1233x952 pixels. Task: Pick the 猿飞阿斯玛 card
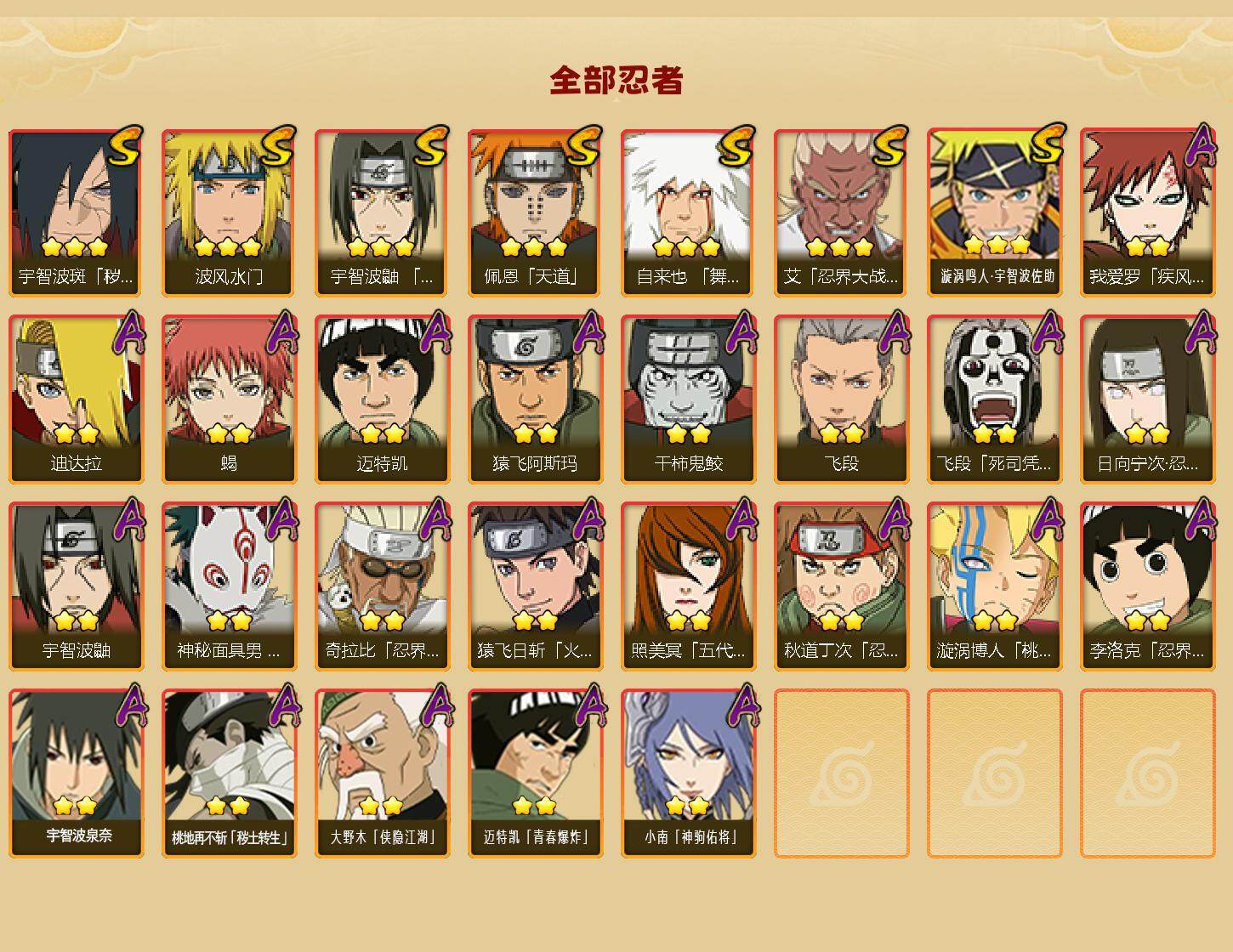[535, 399]
